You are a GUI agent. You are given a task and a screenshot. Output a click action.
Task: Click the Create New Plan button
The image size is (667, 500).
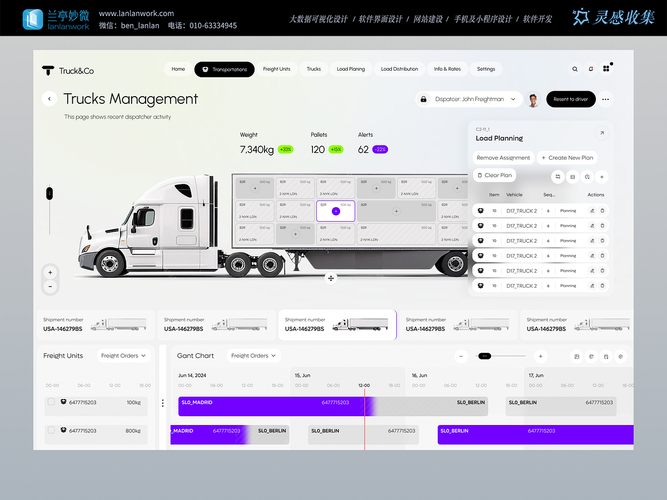click(567, 158)
